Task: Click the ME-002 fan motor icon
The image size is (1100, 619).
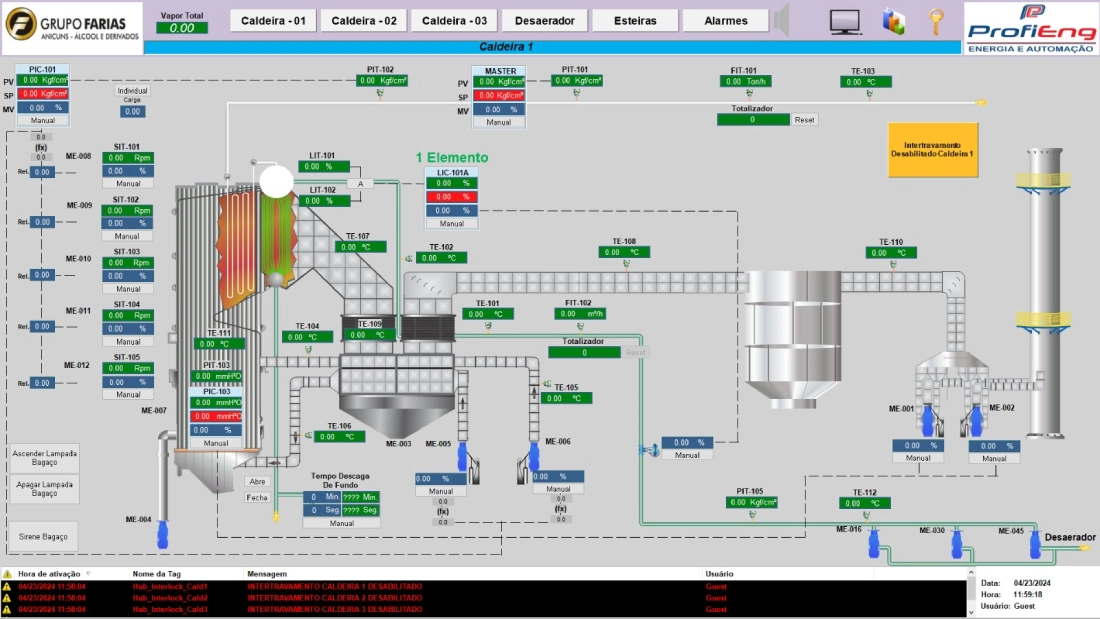Action: [x=976, y=420]
